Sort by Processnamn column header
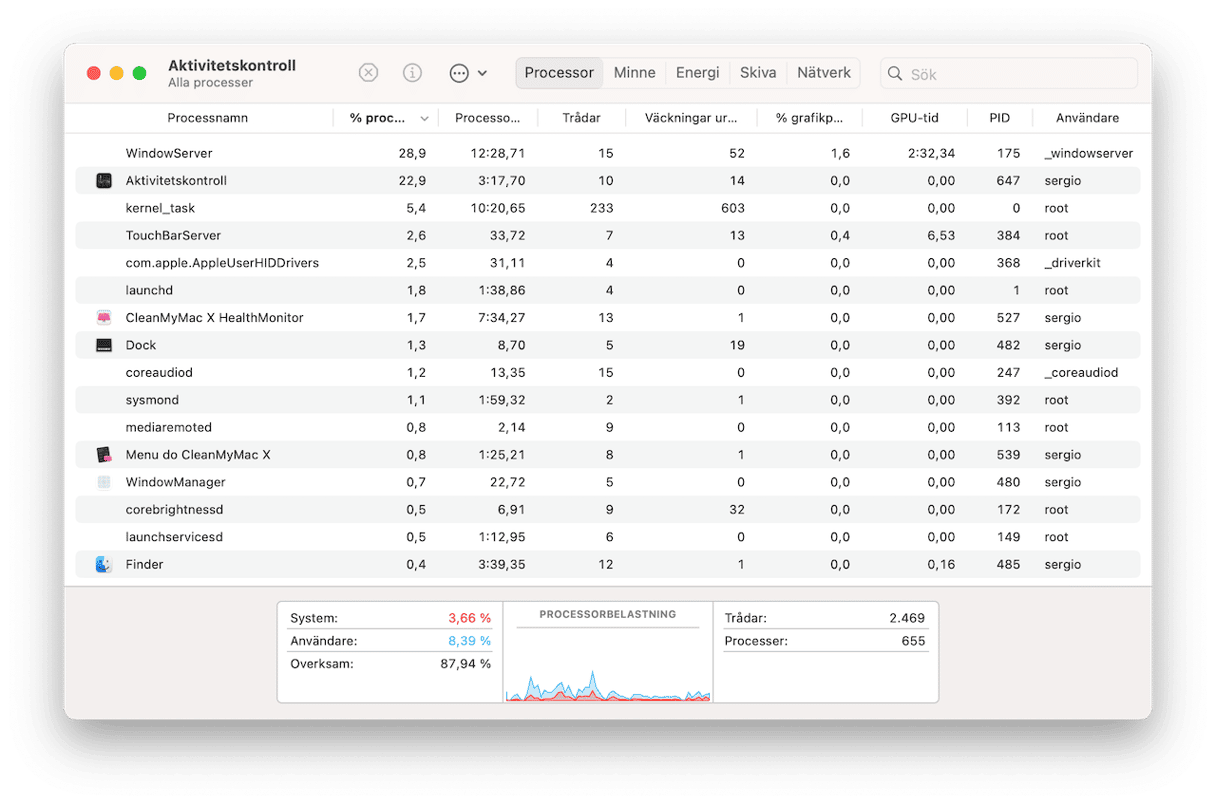 pos(207,118)
